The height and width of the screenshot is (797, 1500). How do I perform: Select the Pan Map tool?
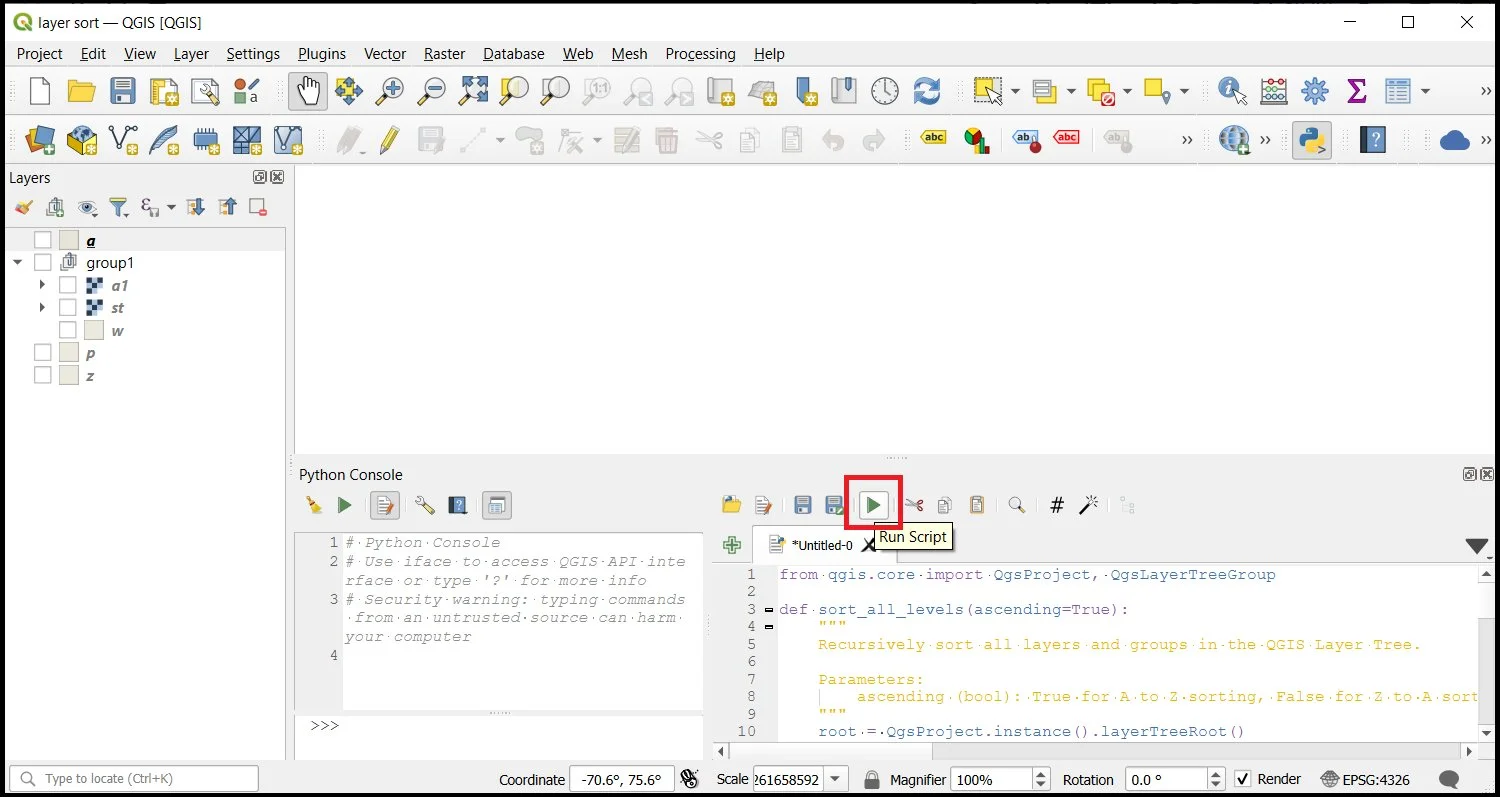click(x=307, y=91)
